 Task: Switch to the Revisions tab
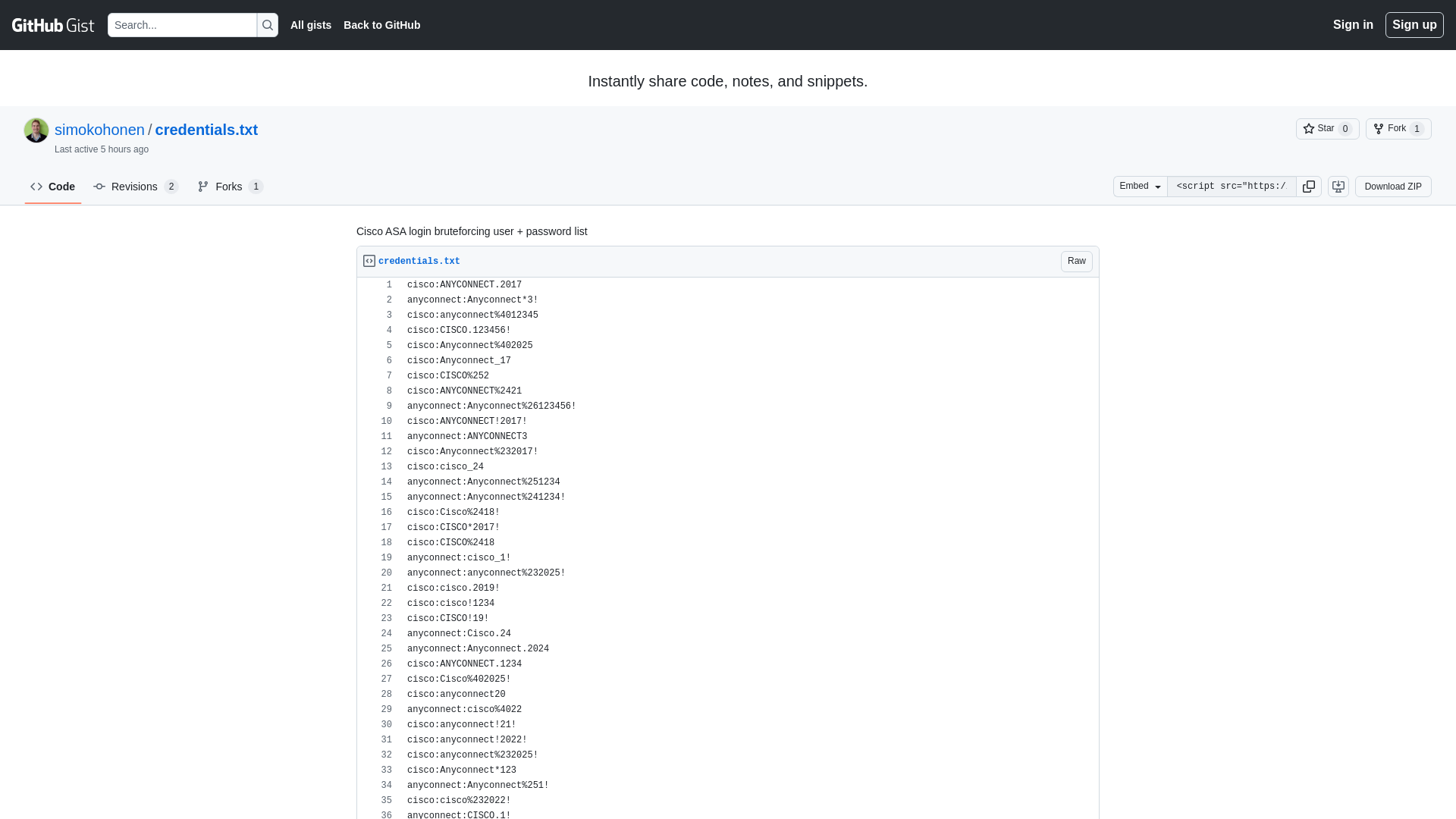[133, 186]
